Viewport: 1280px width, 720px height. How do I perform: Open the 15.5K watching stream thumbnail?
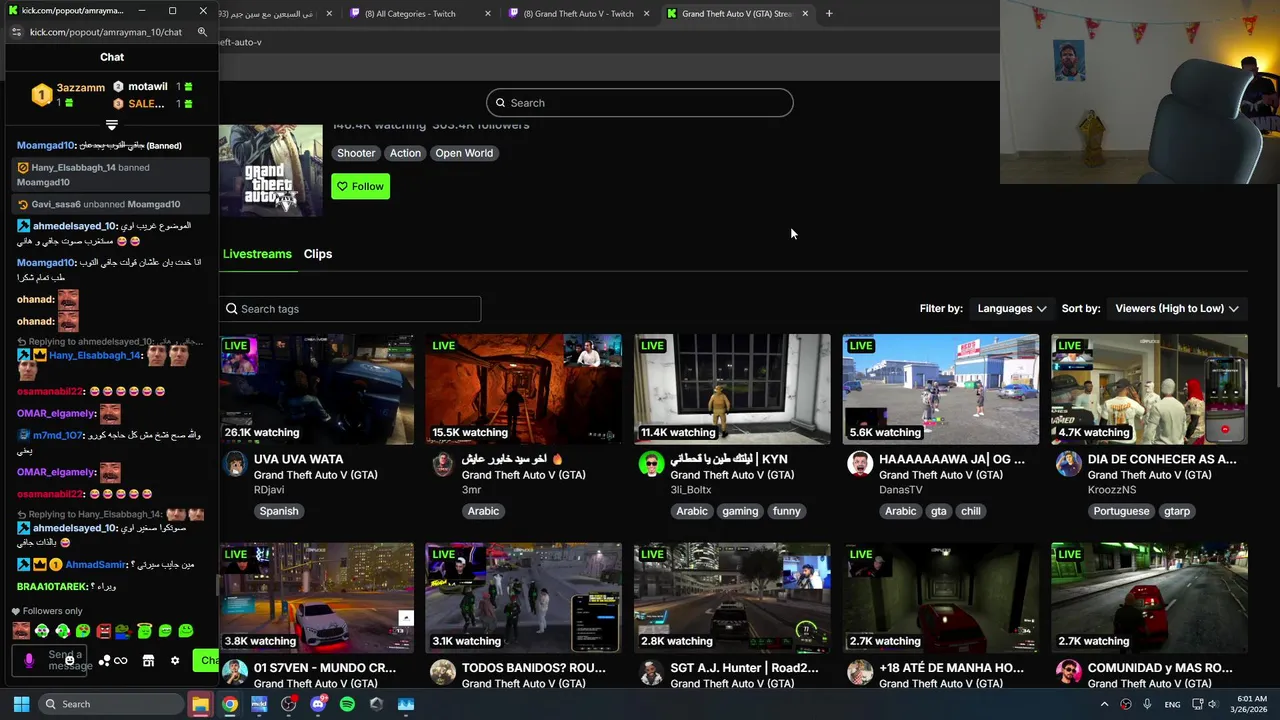523,389
